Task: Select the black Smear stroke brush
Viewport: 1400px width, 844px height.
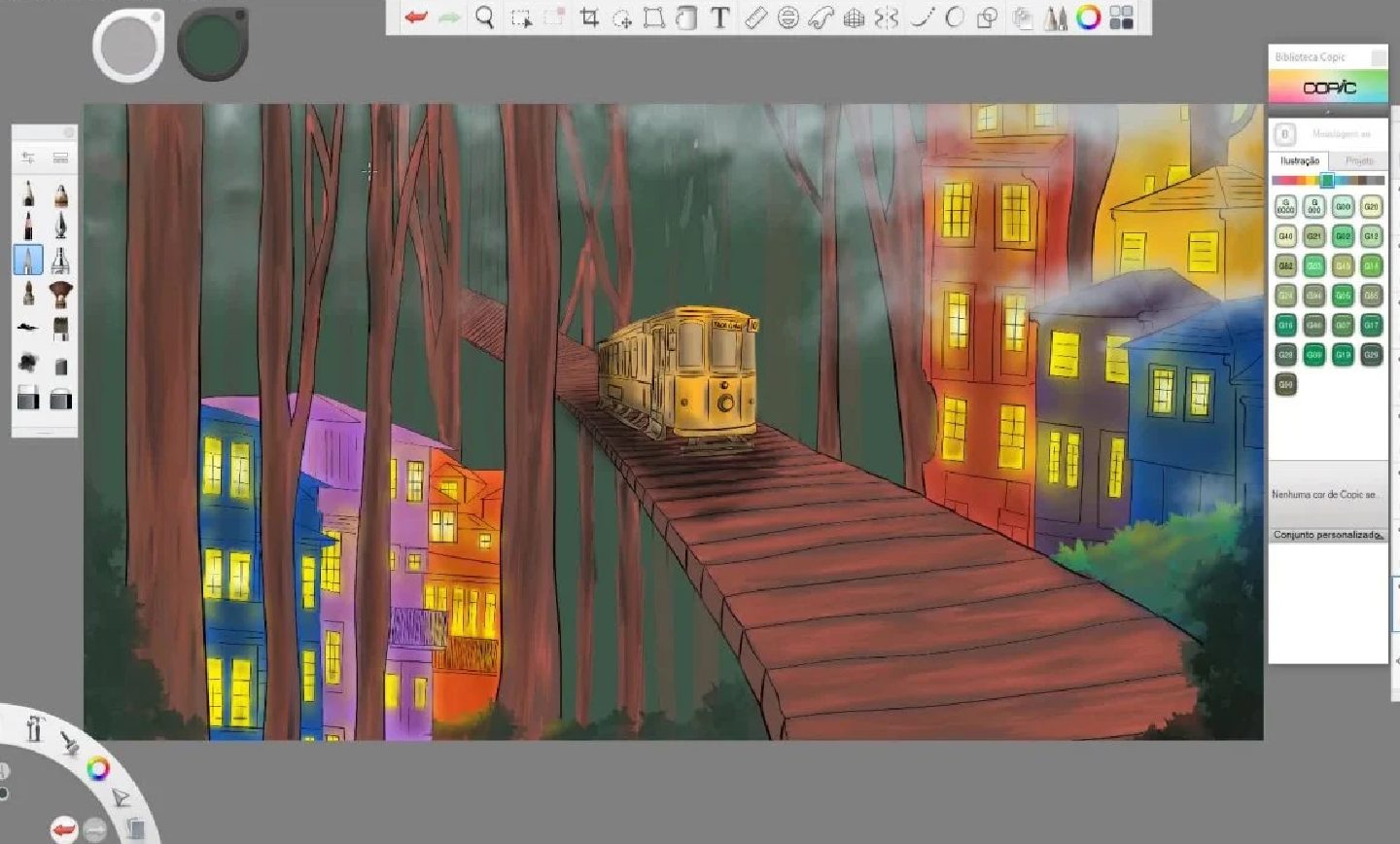Action: [x=28, y=328]
